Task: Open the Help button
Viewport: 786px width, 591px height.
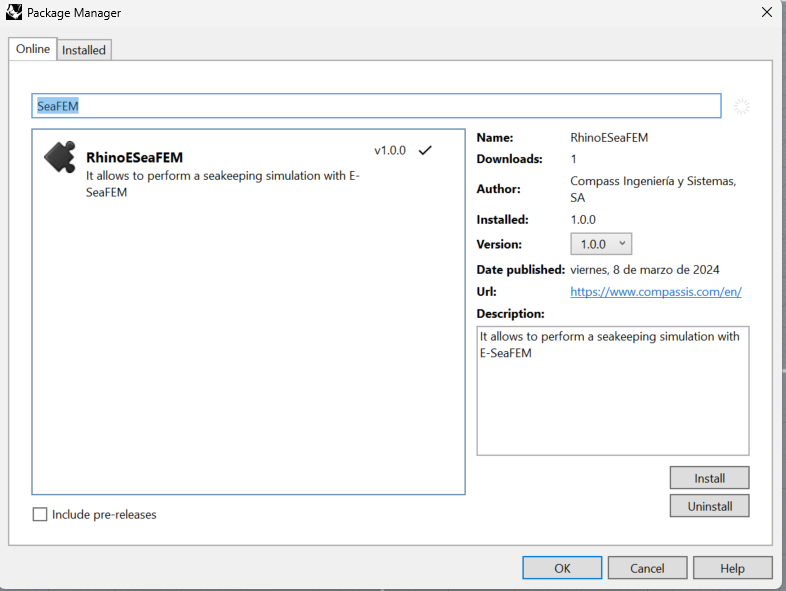Action: pyautogui.click(x=732, y=568)
